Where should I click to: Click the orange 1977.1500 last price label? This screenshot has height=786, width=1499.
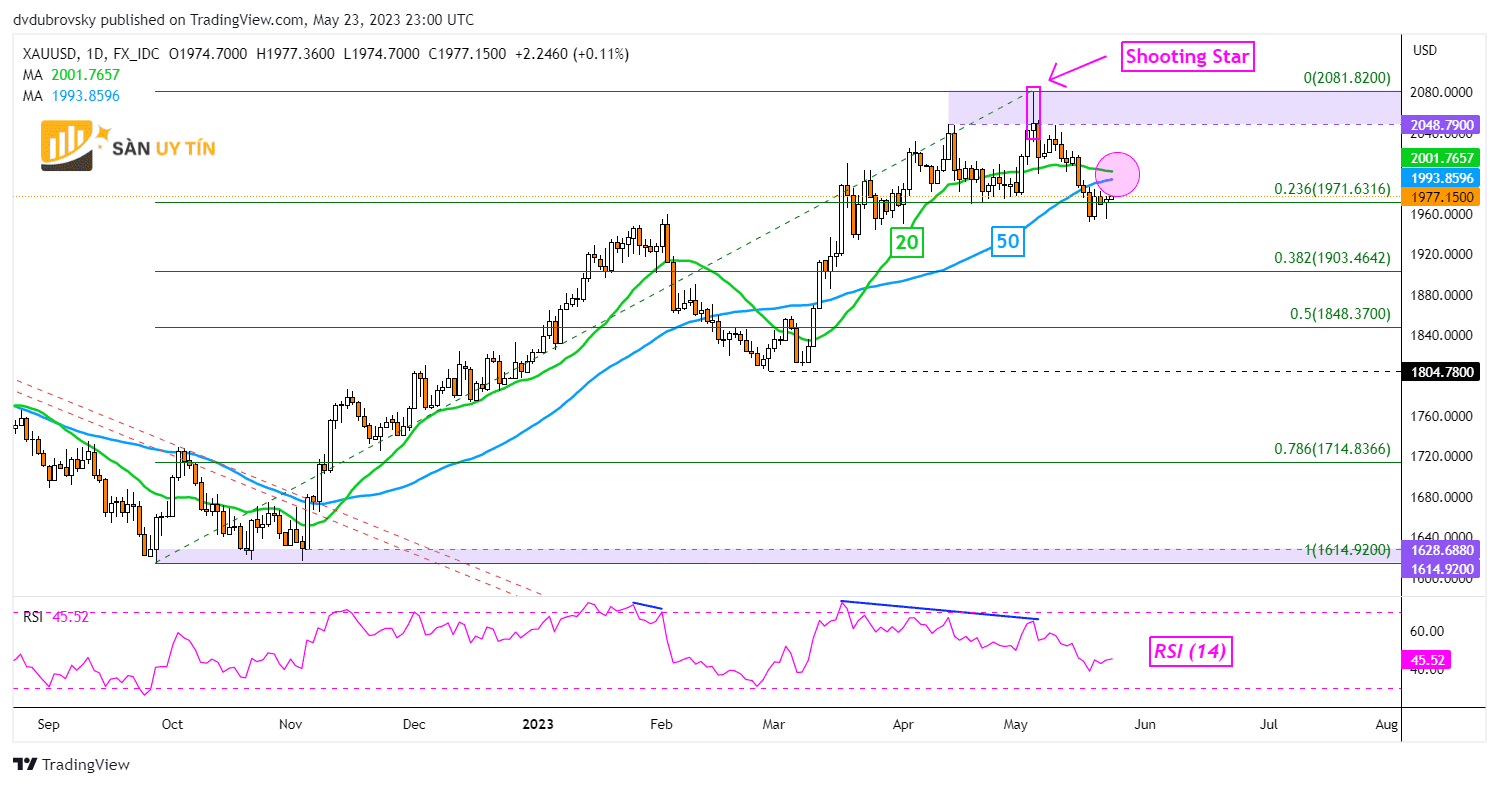(1439, 197)
